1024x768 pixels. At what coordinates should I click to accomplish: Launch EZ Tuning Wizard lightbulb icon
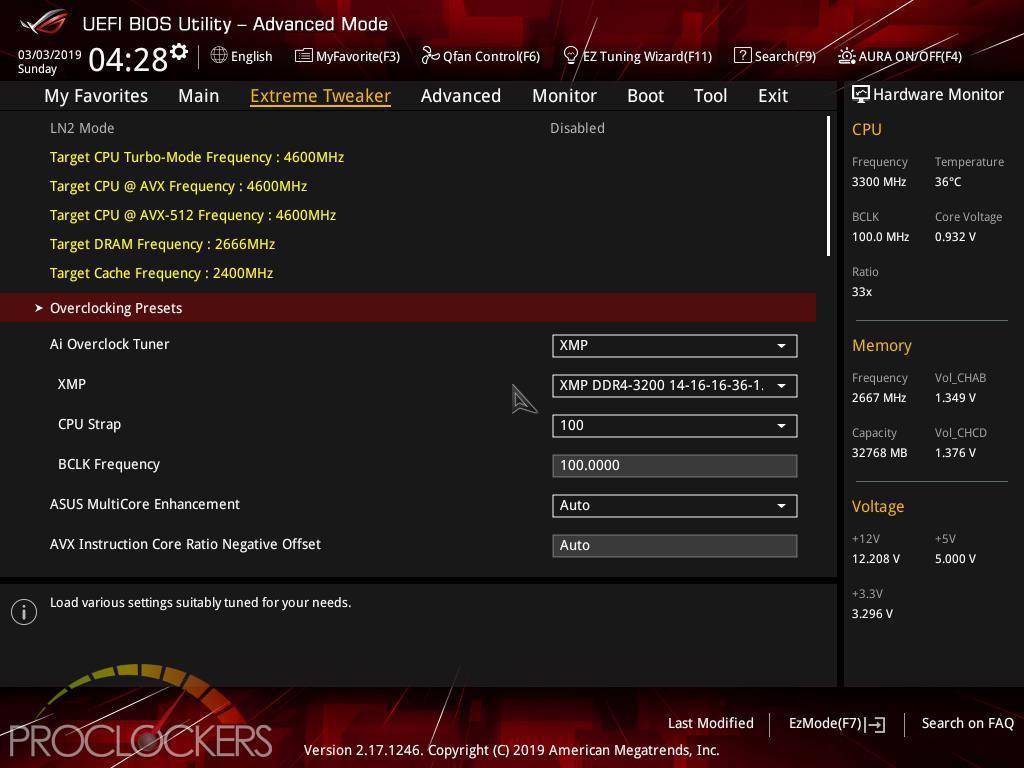[x=570, y=56]
